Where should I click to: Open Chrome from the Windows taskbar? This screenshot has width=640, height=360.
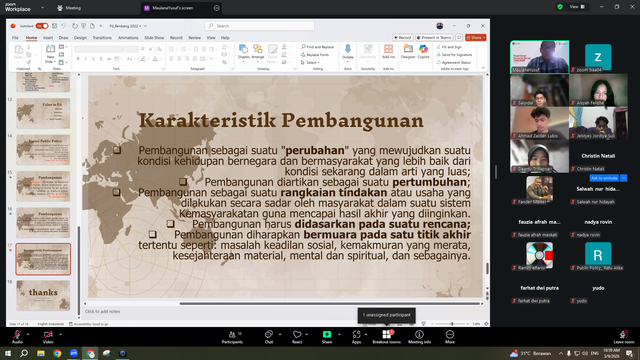click(57, 353)
